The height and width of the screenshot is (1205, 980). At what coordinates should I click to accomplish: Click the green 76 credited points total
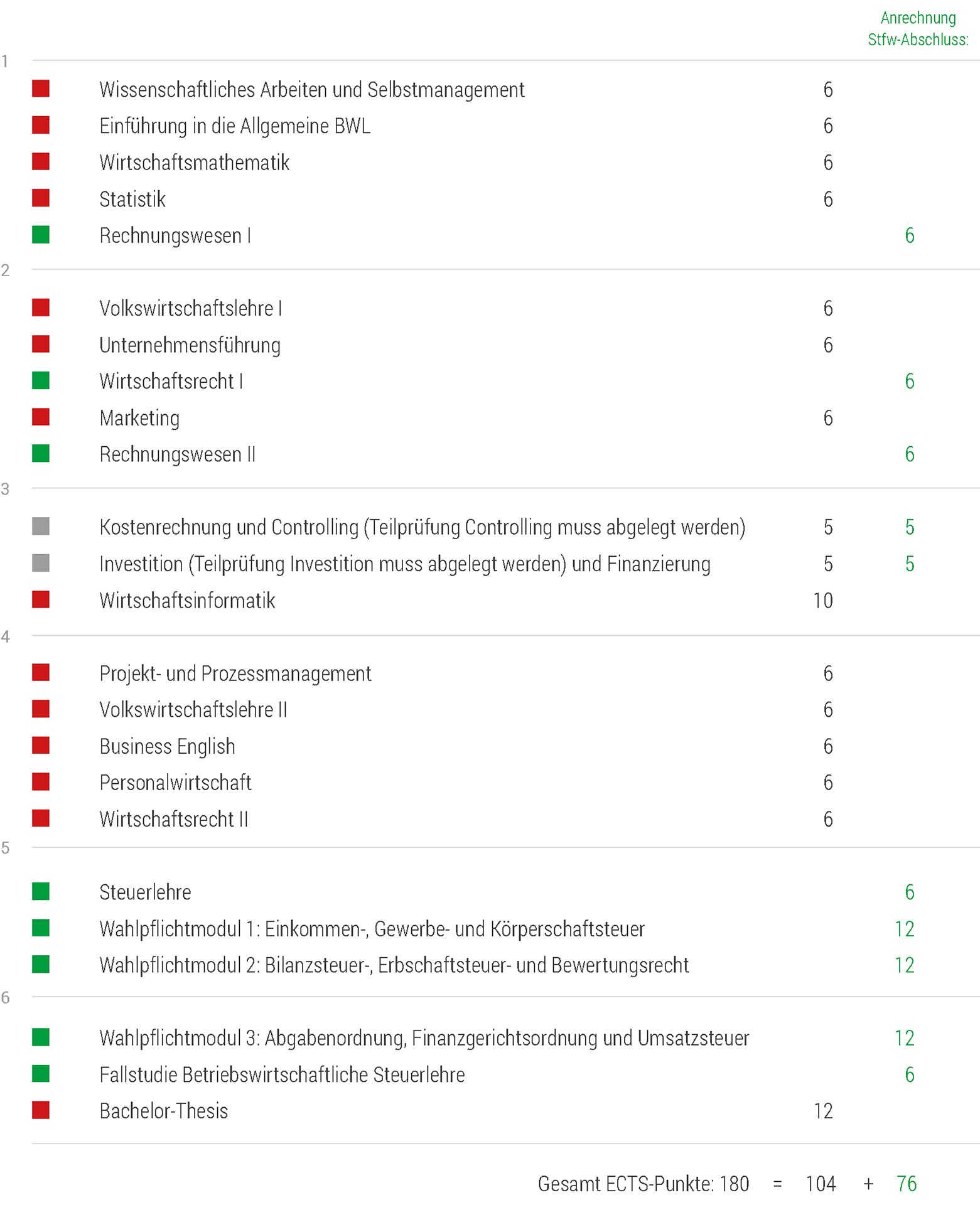[x=907, y=1184]
